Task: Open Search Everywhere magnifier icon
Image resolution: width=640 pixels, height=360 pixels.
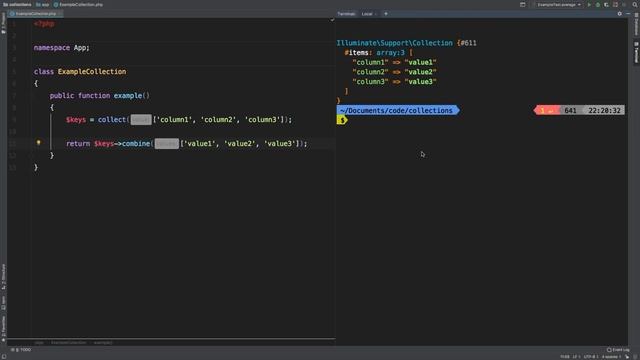Action: [x=635, y=4]
